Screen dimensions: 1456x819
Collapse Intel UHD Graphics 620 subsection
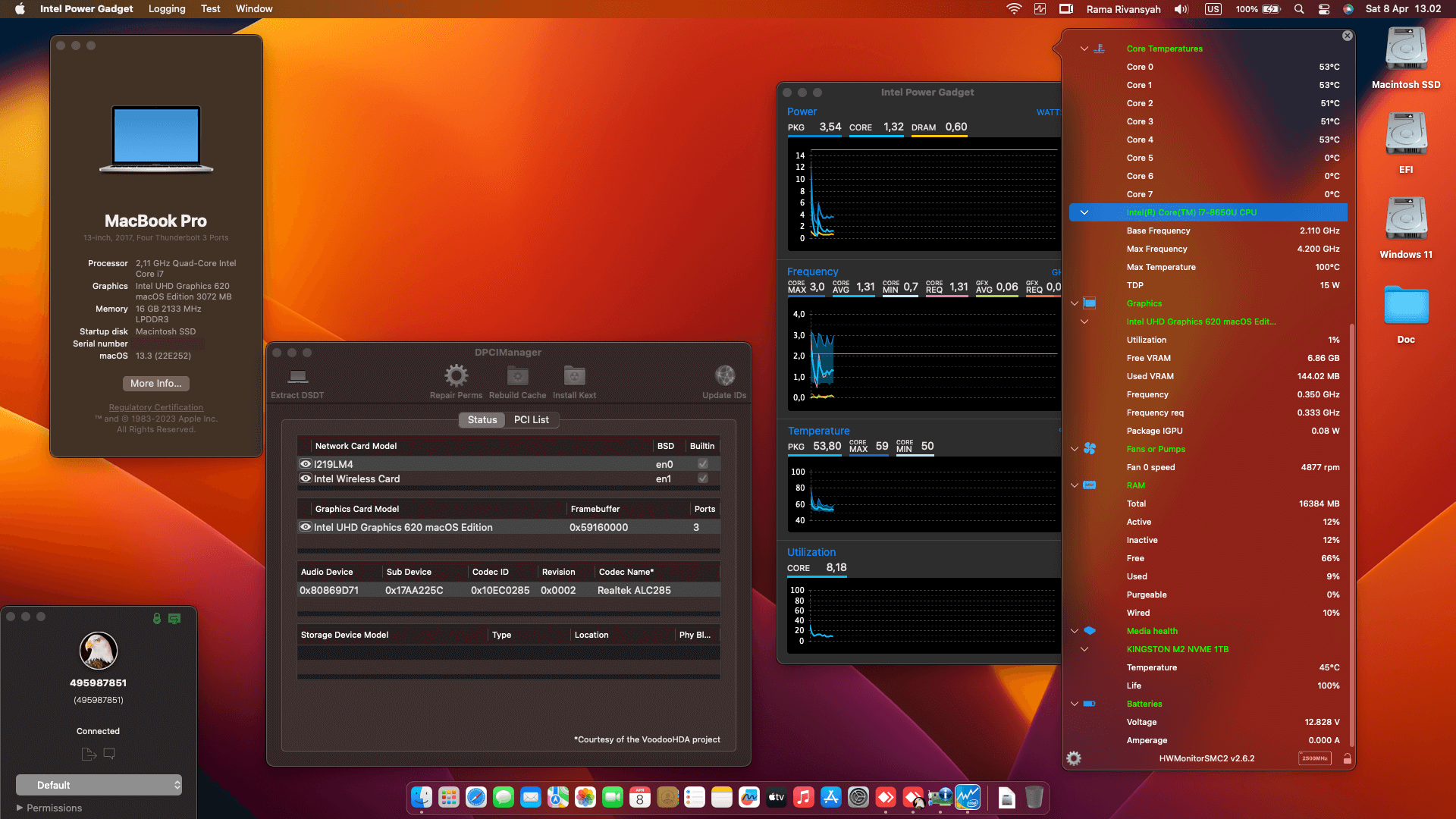point(1084,322)
